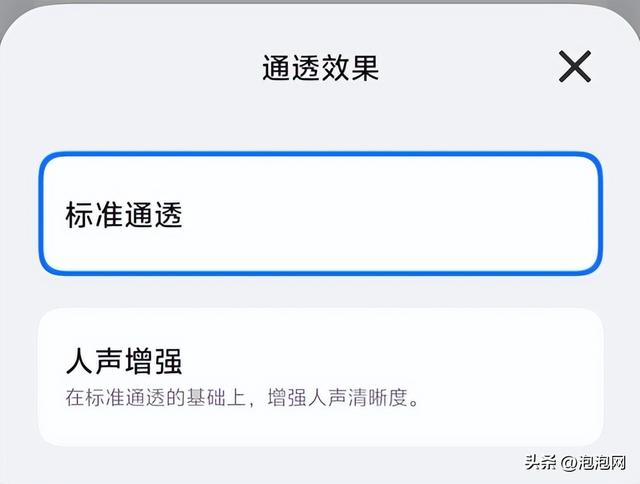
Task: Tap the white card containing 人声增强
Action: (320, 376)
